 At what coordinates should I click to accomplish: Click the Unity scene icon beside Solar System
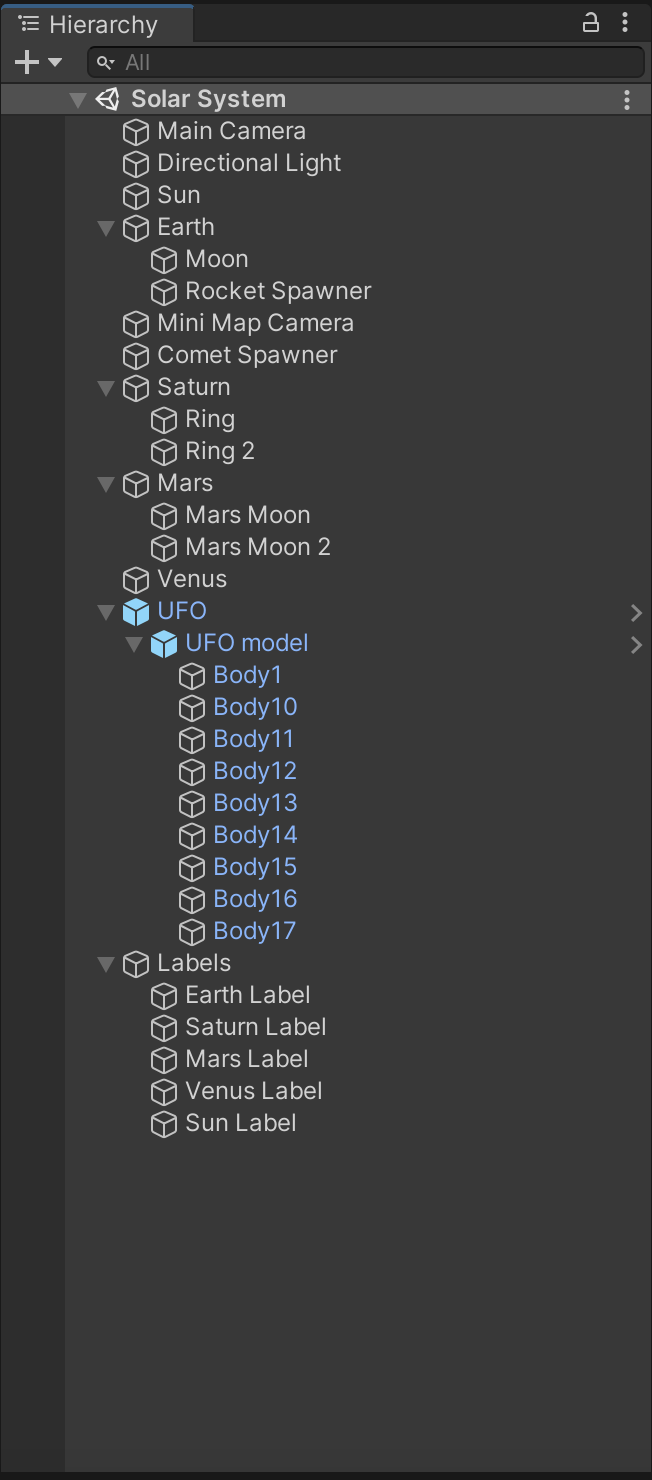coord(108,99)
